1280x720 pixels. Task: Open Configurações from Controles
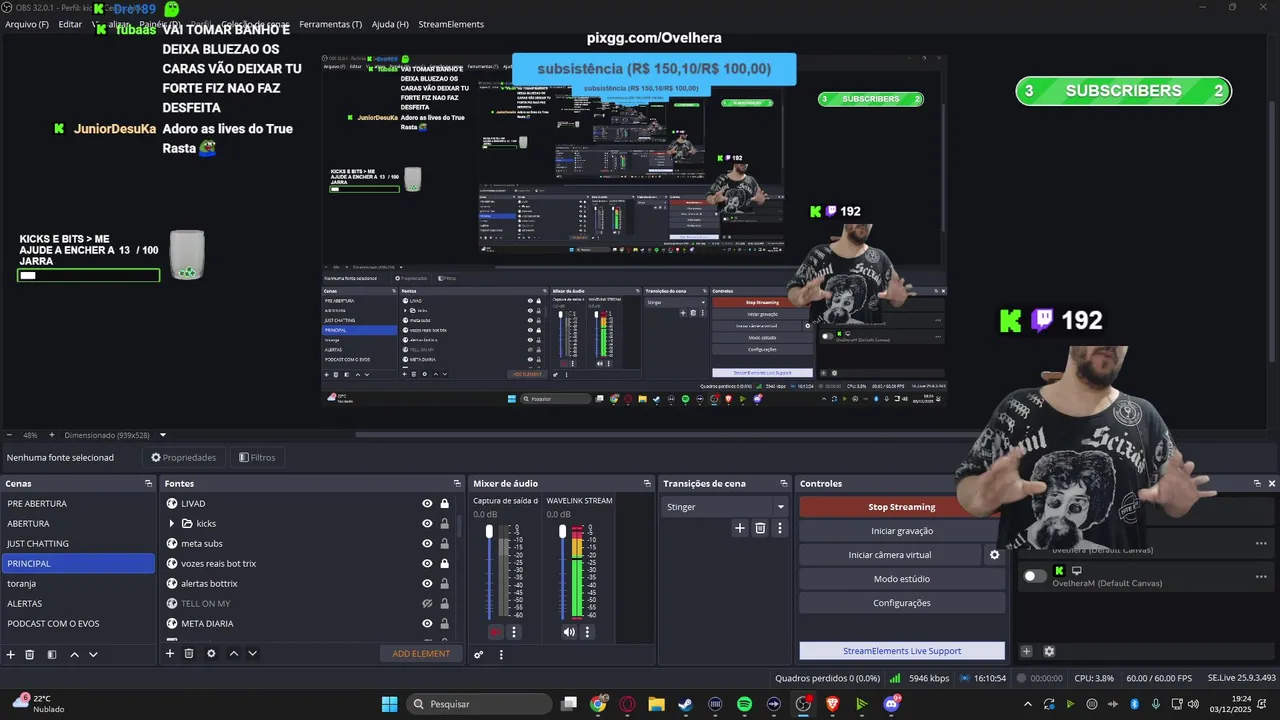pos(902,603)
